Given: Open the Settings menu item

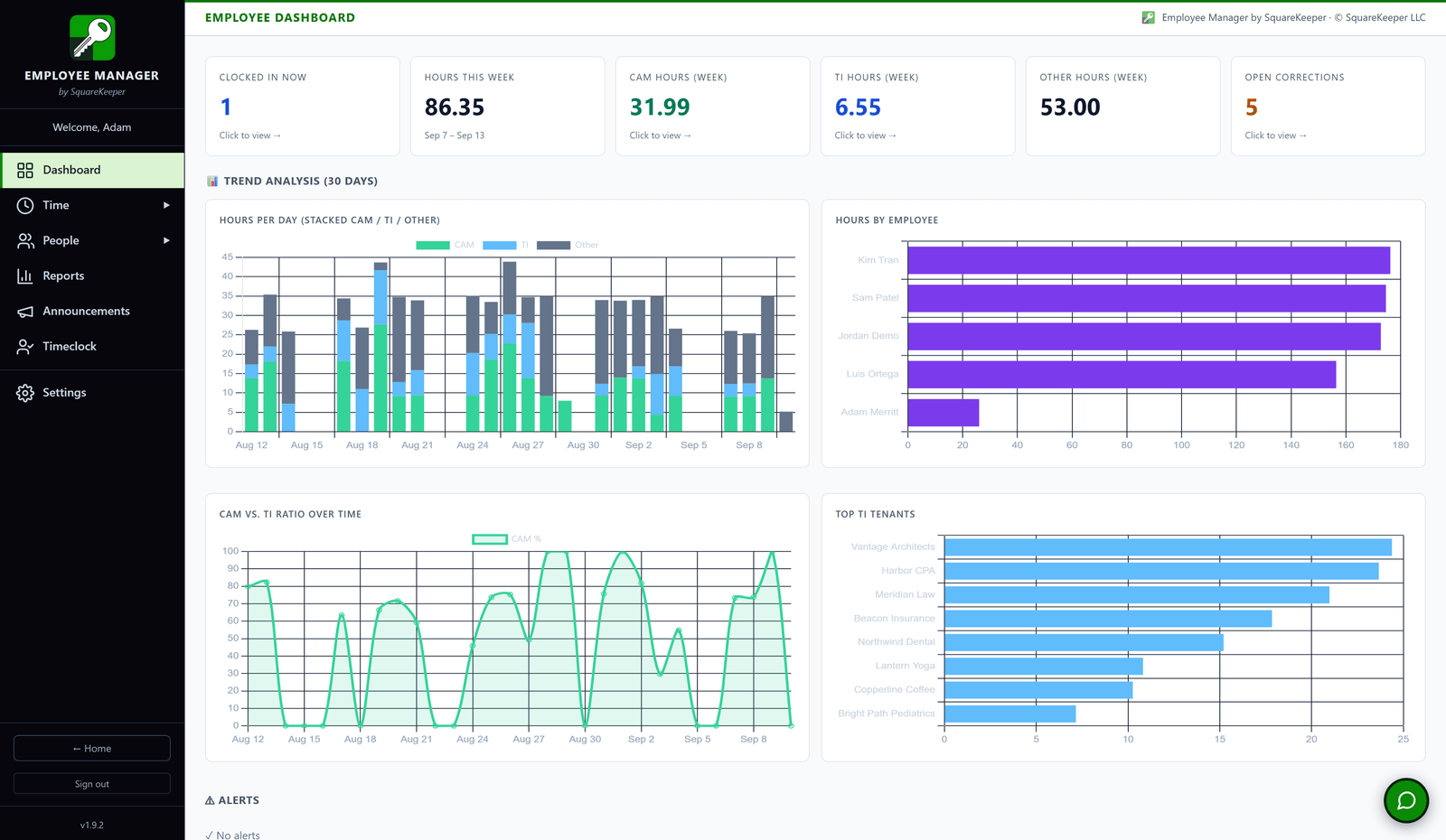Looking at the screenshot, I should coord(92,393).
